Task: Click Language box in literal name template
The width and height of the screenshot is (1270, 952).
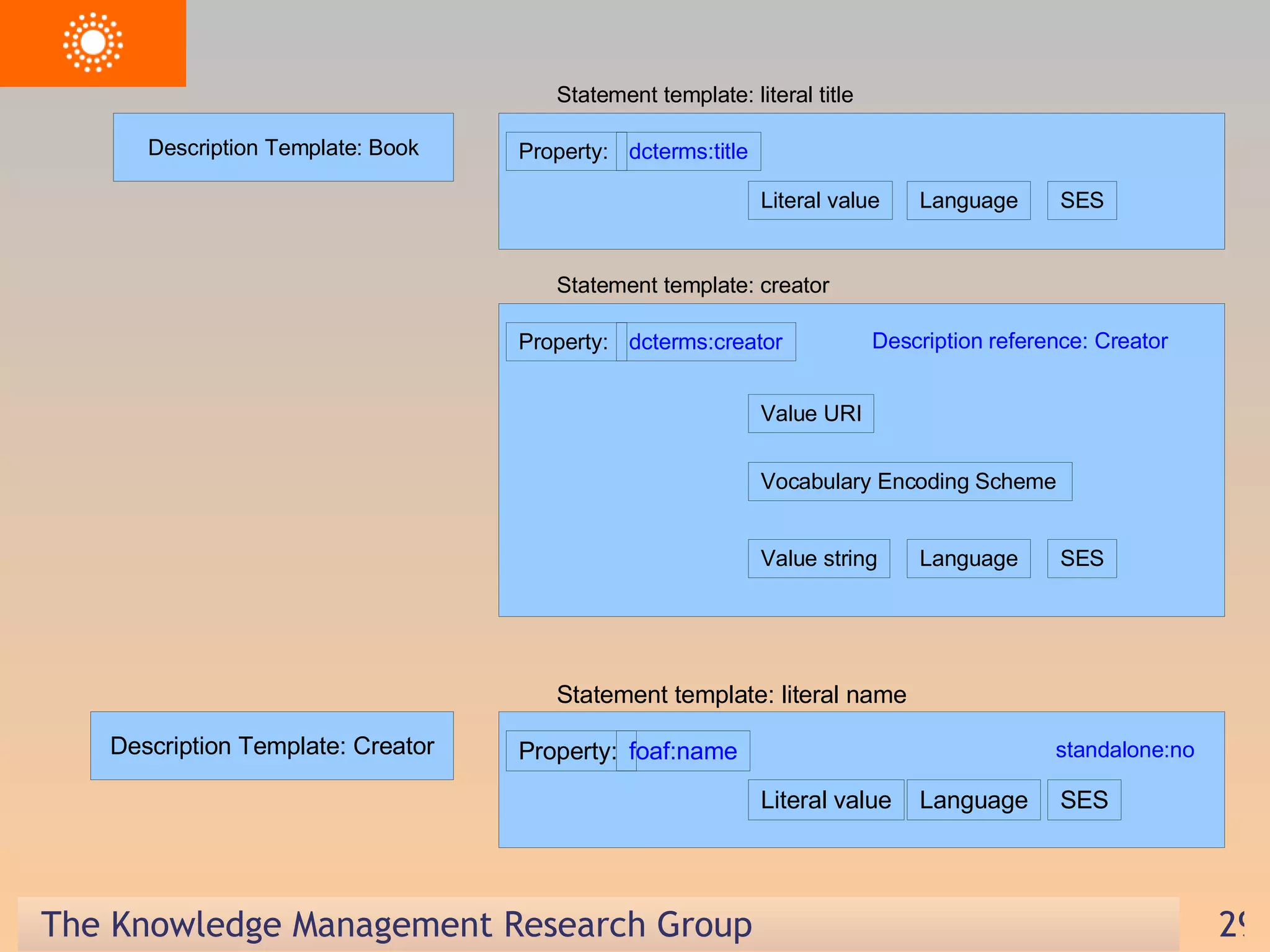Action: click(x=973, y=800)
